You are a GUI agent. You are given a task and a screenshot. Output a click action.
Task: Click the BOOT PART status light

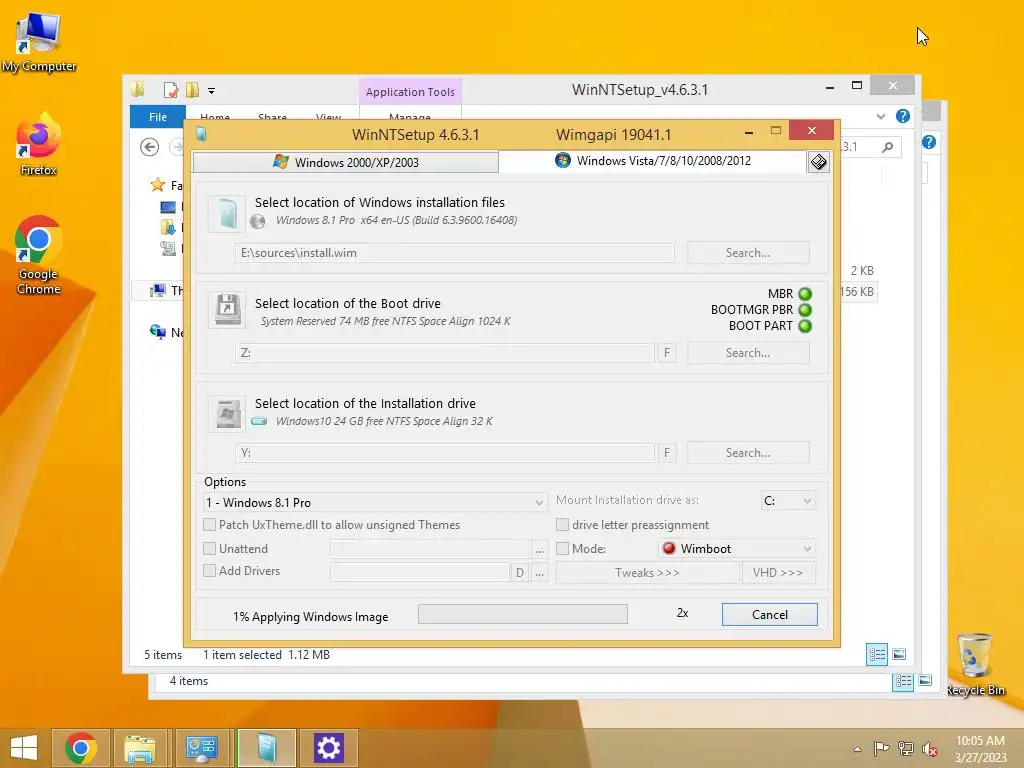(x=805, y=326)
